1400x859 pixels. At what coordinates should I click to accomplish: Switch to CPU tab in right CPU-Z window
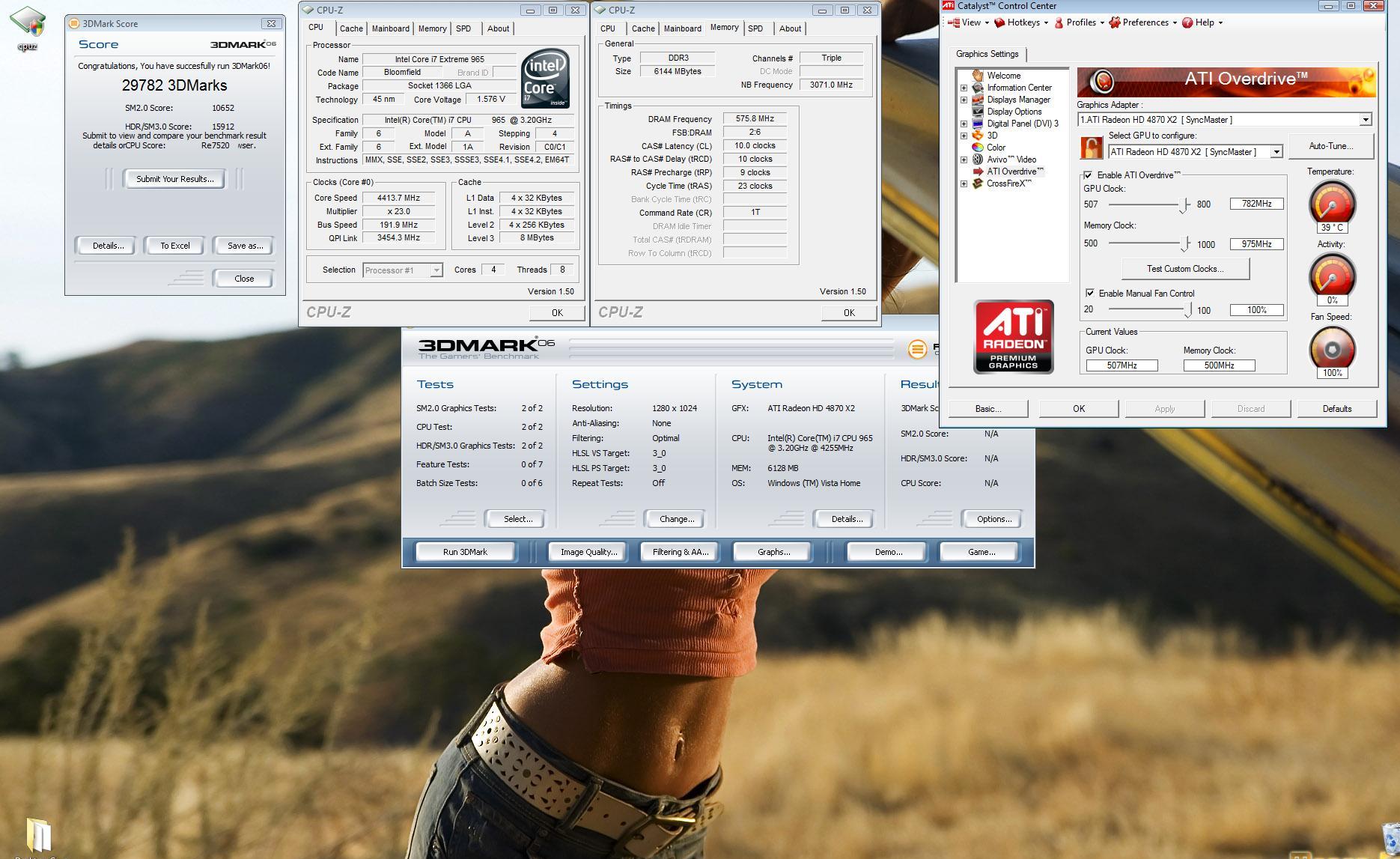coord(608,28)
